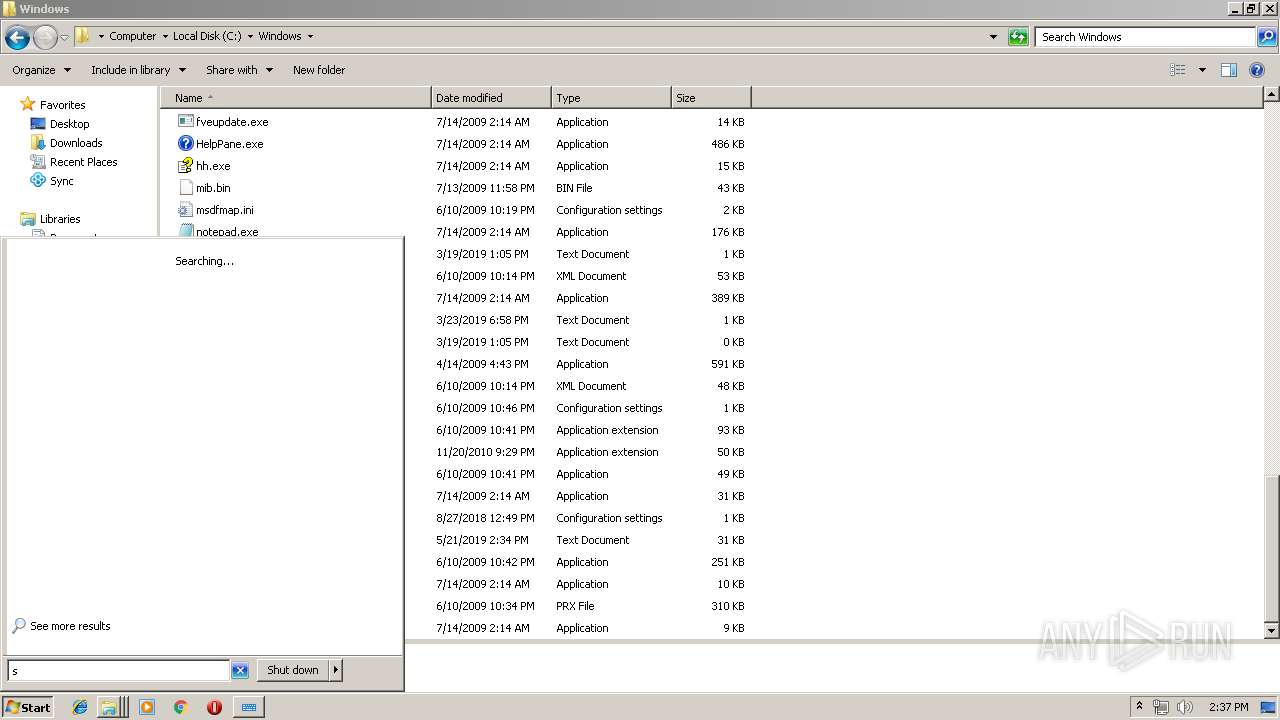Screen dimensions: 1280x720
Task: Click the Back navigation arrow
Action: click(x=17, y=38)
